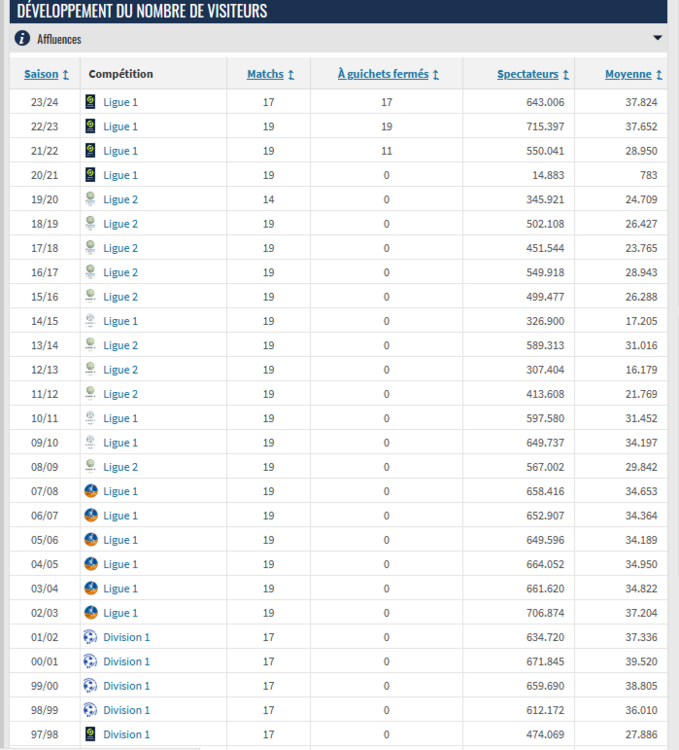Click Ligue 2 logo in 12/13 row
This screenshot has width=679, height=750.
90,369
